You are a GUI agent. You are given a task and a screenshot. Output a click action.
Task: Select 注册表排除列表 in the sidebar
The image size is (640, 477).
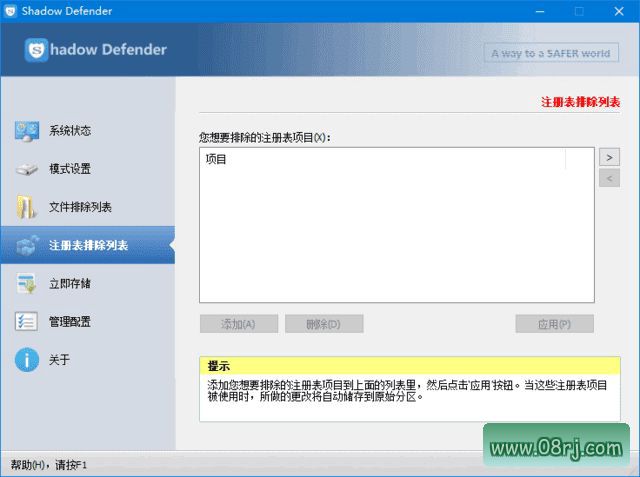coord(88,245)
